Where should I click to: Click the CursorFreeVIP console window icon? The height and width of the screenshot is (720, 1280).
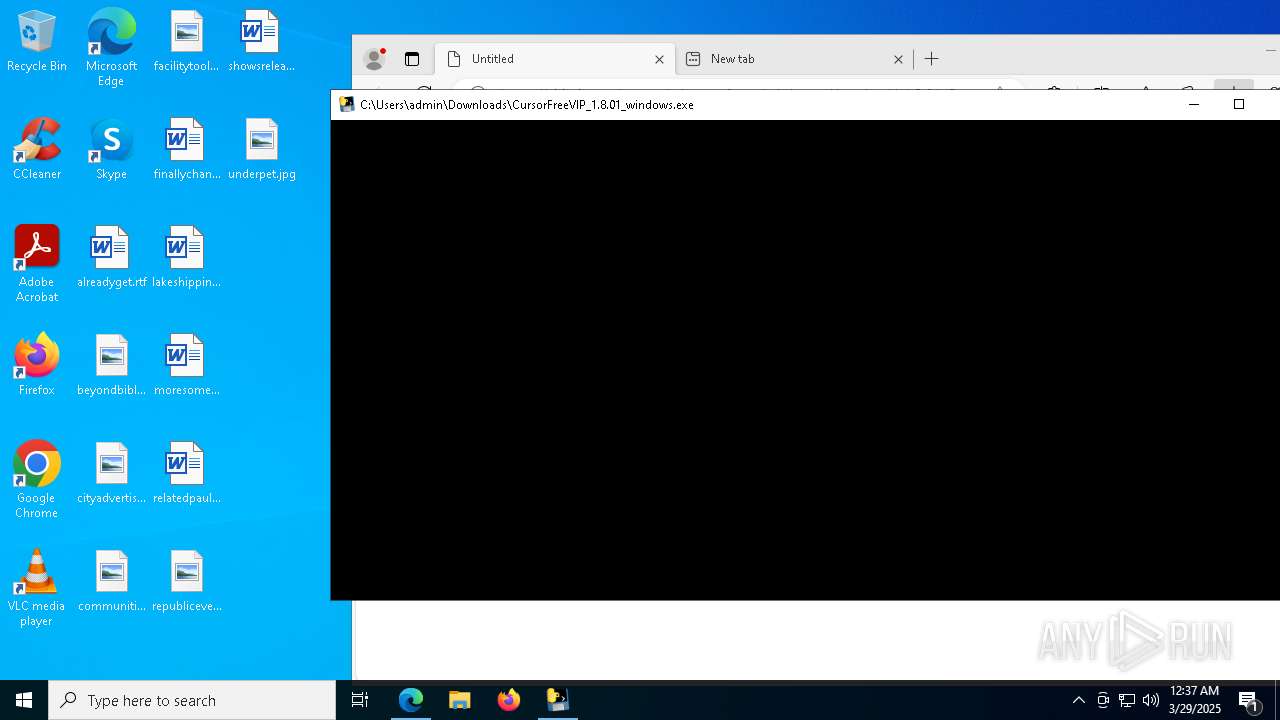[x=347, y=104]
